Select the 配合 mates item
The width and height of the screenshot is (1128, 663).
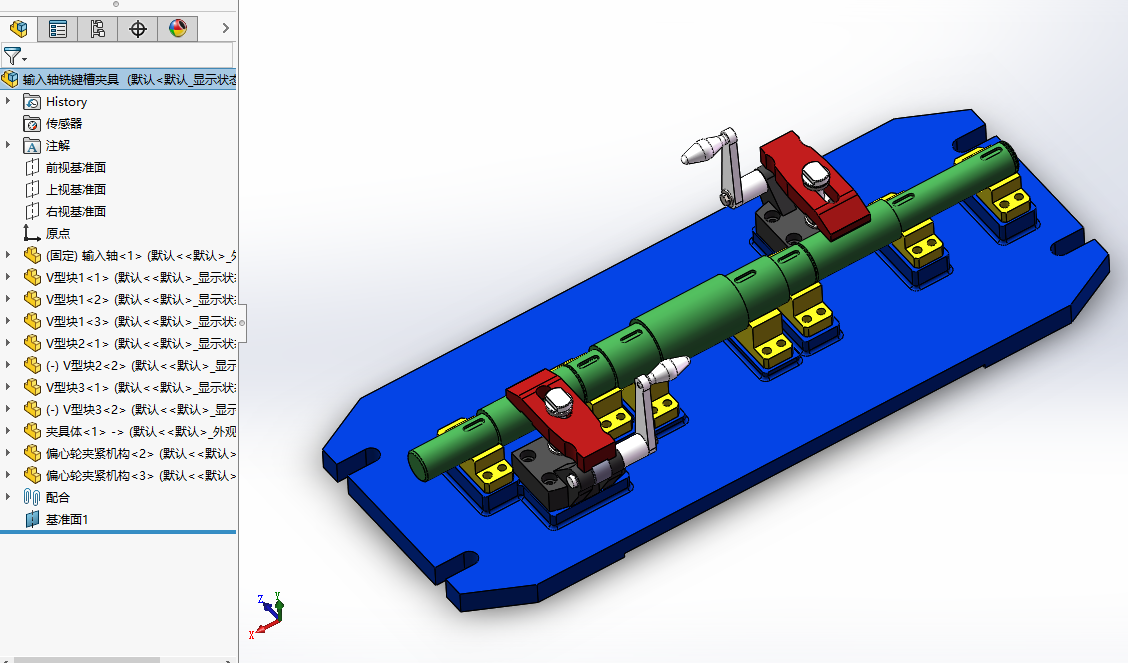pyautogui.click(x=58, y=498)
